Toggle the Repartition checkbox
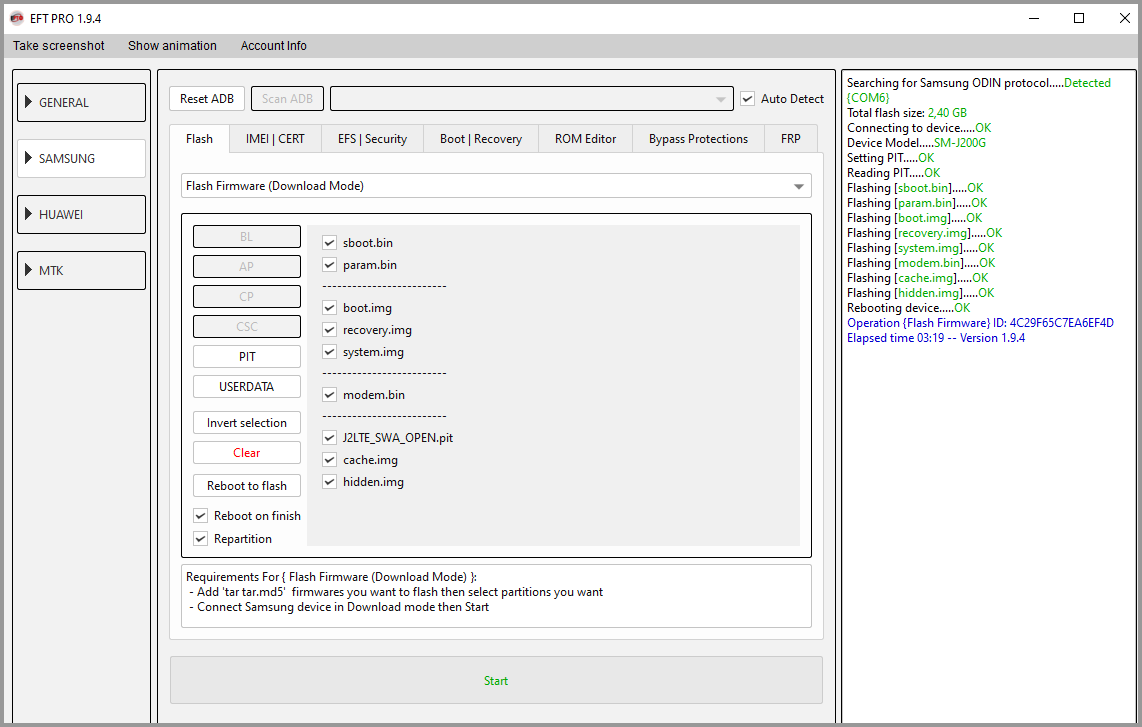 click(x=201, y=539)
